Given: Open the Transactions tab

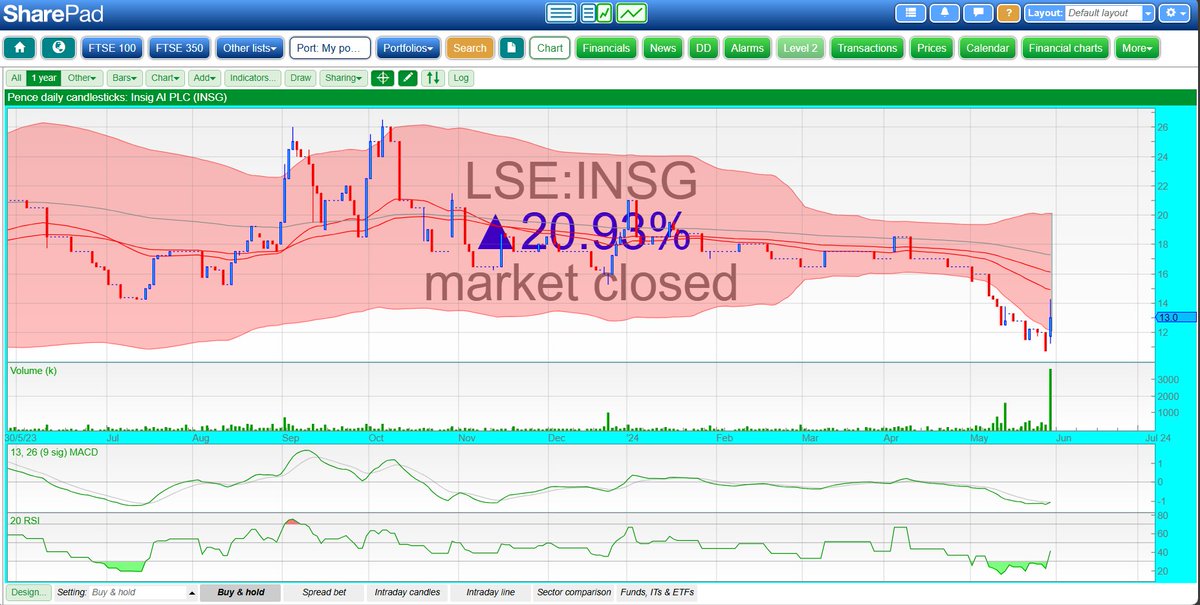Looking at the screenshot, I should coord(867,48).
